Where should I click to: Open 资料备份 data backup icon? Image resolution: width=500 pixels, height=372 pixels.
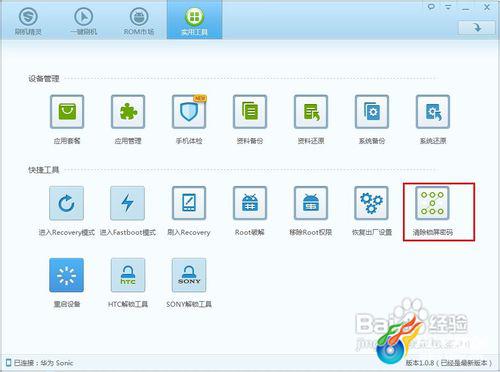pos(250,112)
